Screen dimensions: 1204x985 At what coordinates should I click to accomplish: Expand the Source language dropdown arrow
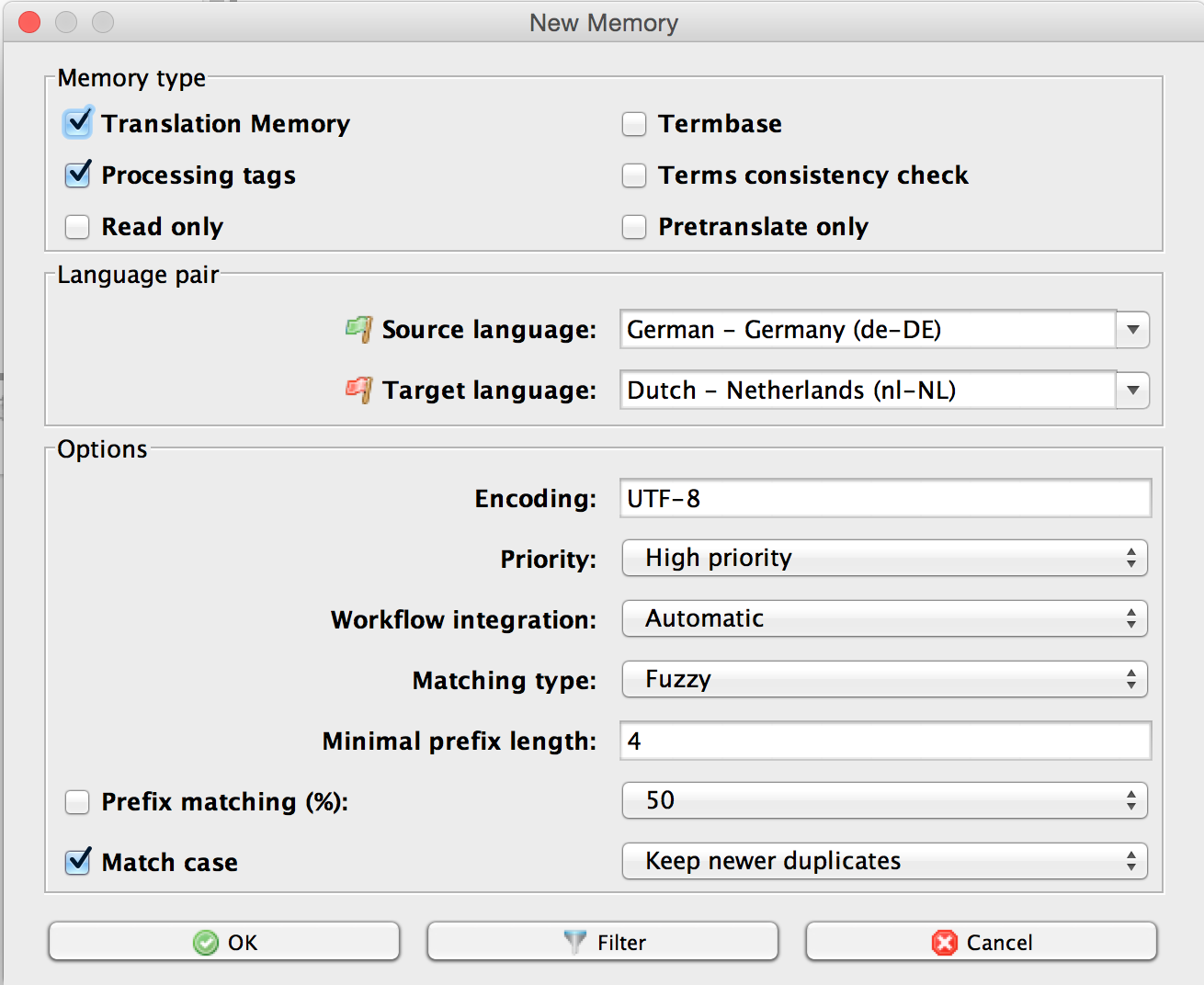point(1132,330)
